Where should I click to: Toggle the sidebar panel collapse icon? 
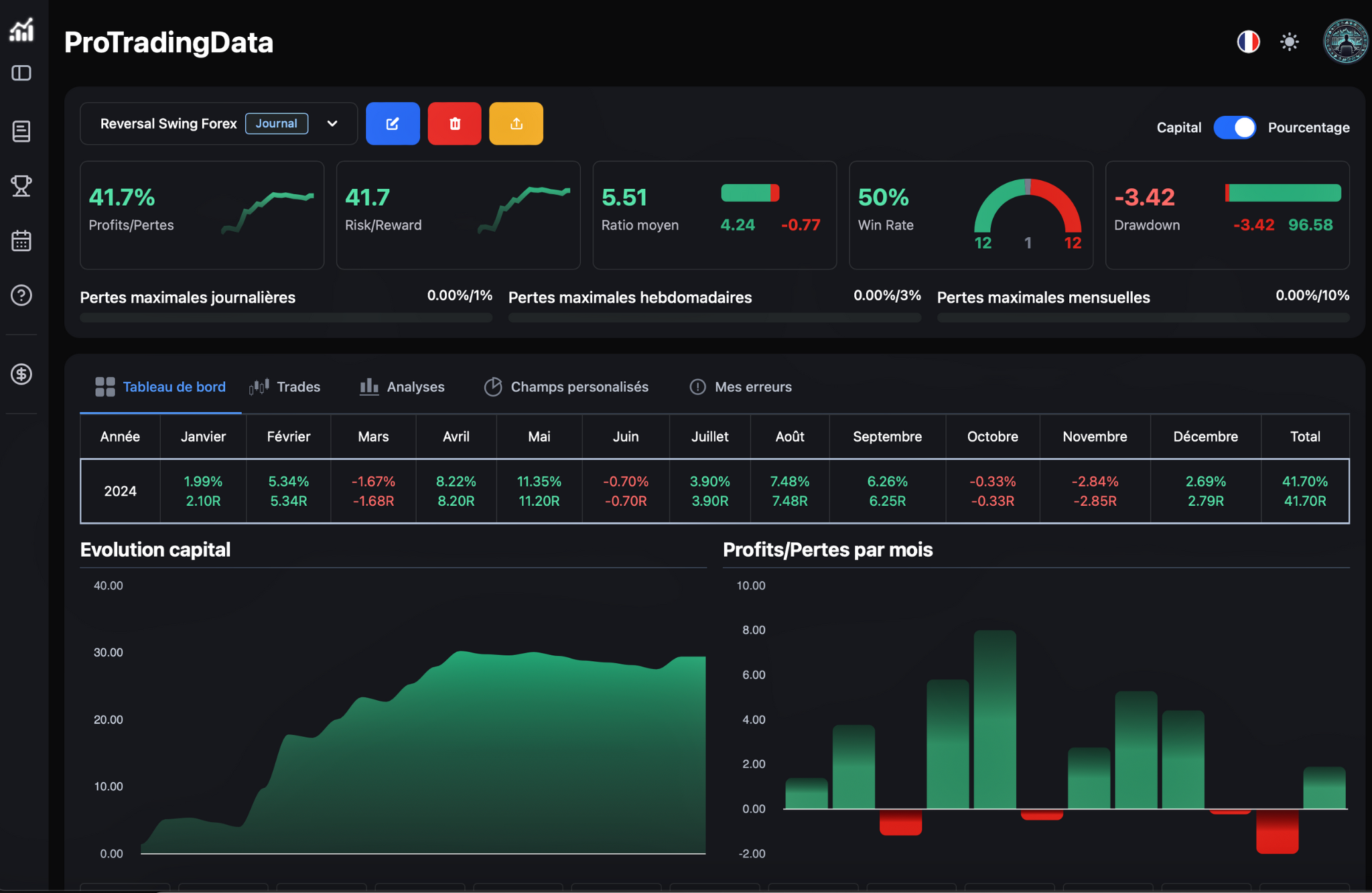tap(21, 74)
